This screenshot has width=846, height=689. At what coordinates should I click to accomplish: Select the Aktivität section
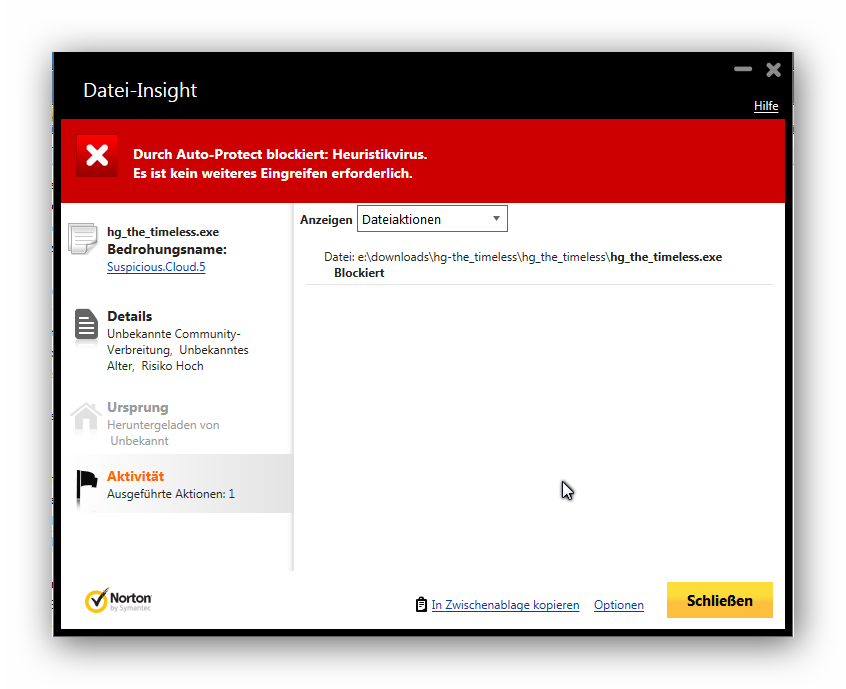coord(178,483)
